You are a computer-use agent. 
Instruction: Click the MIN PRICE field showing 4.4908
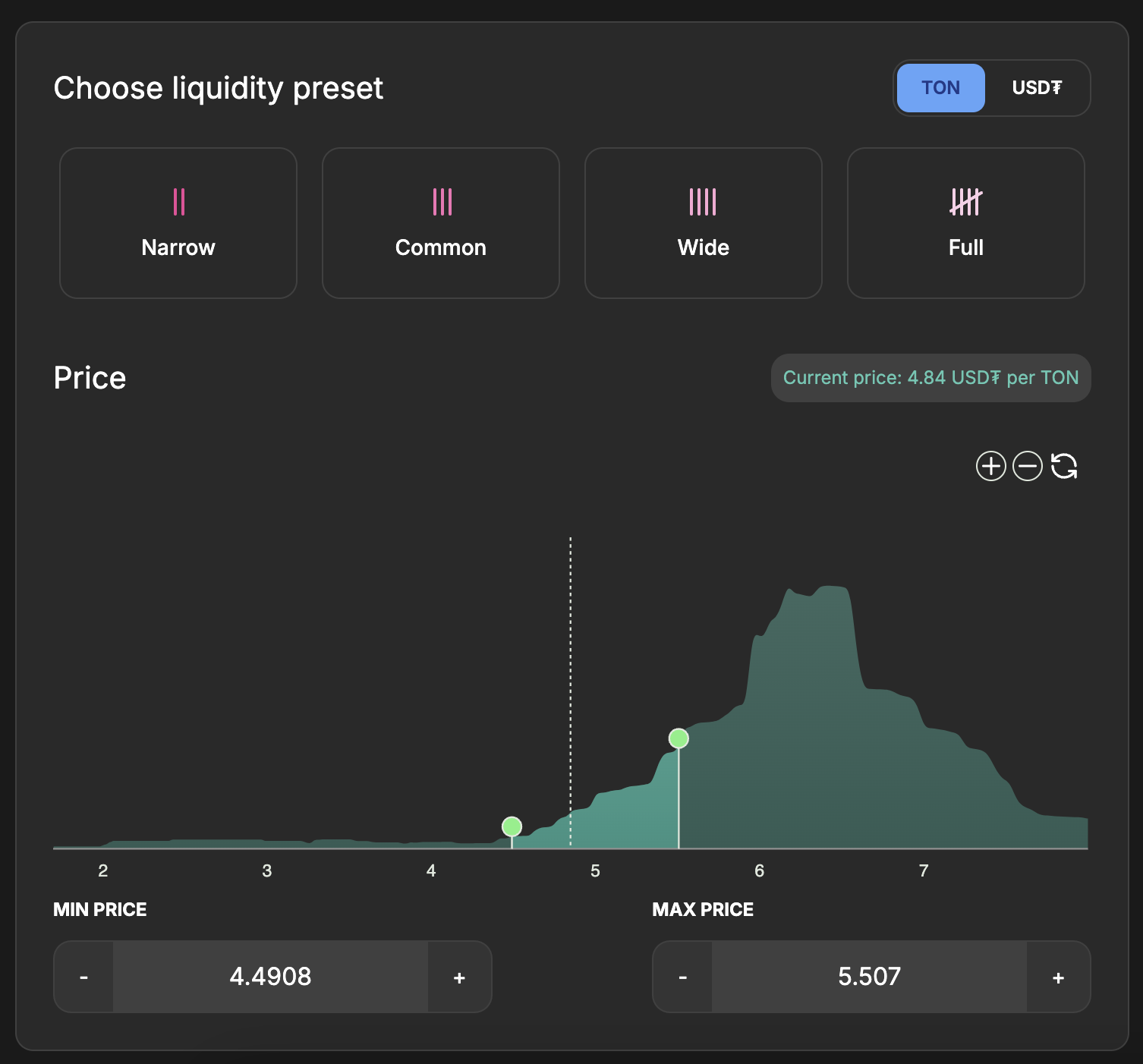click(270, 977)
